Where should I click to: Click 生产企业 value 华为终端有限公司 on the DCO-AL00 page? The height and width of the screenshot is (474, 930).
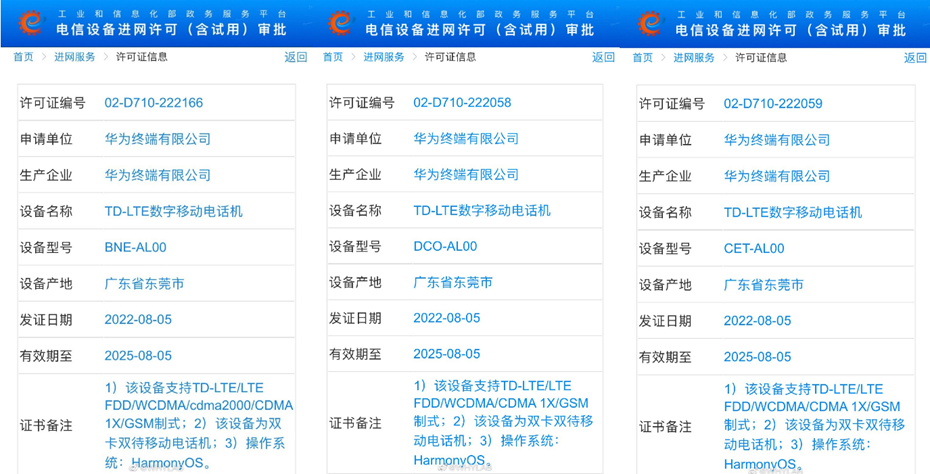pyautogui.click(x=466, y=174)
